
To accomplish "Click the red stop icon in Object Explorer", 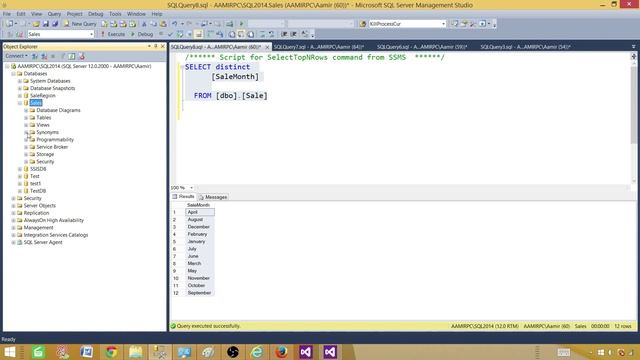I will (82, 56).
